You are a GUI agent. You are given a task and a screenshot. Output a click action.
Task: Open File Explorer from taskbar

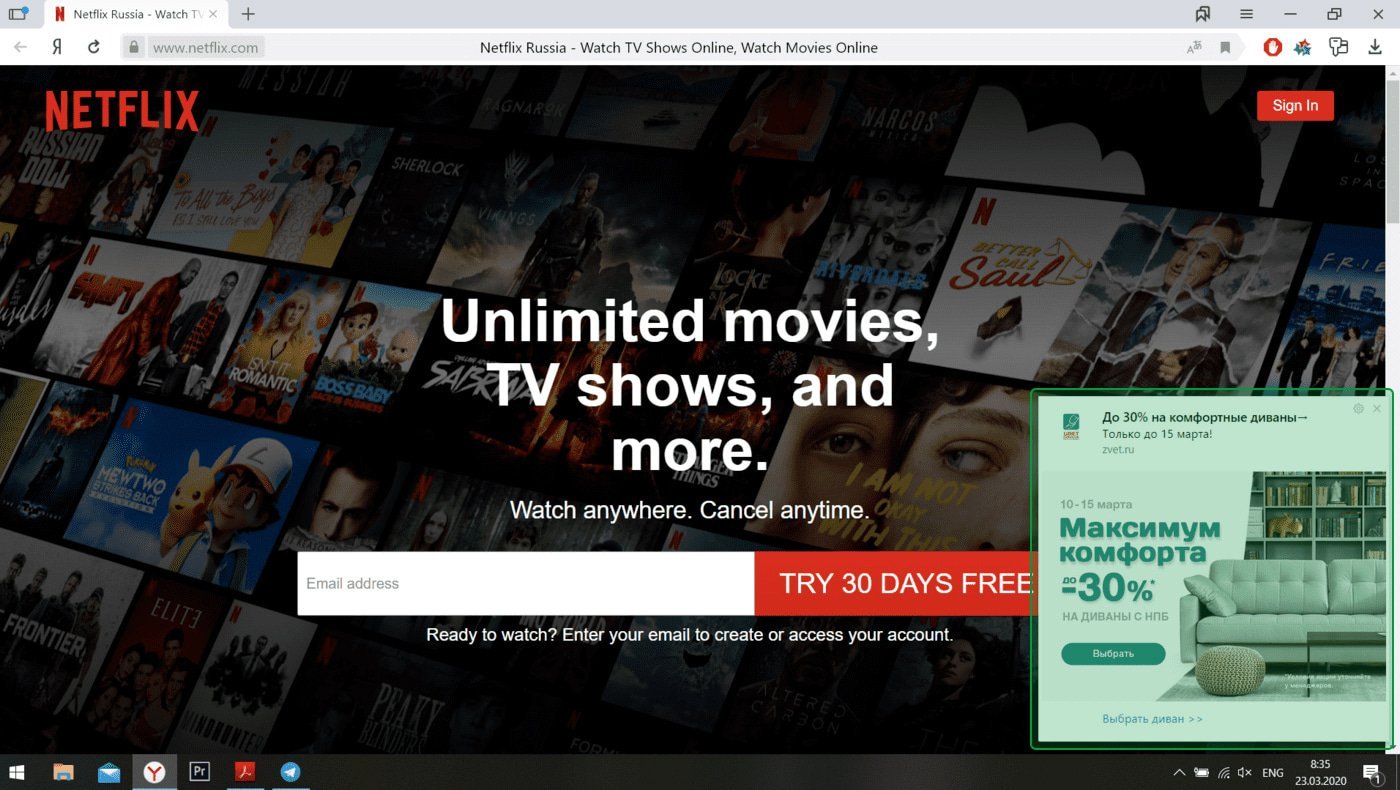point(63,772)
